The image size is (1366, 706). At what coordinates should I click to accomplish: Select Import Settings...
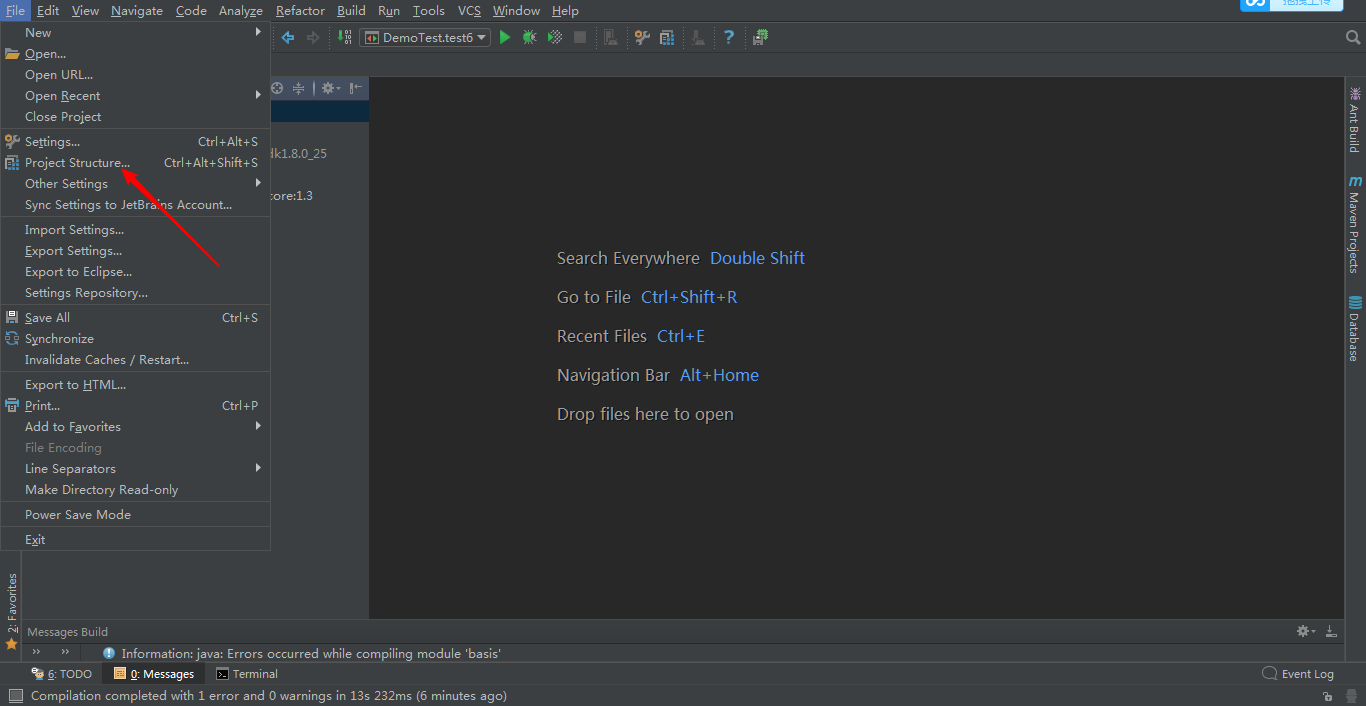pyautogui.click(x=135, y=229)
